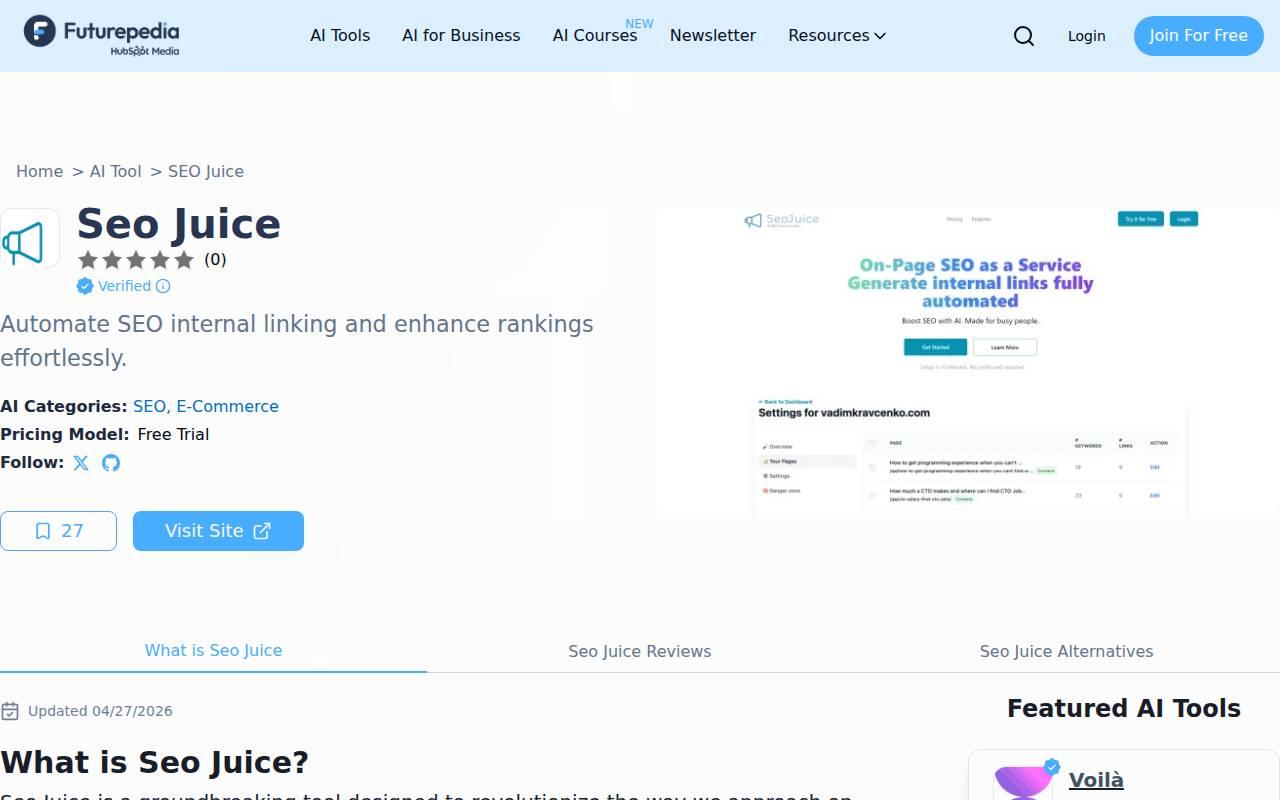Rate Seo Juice with the first star
Image resolution: width=1280 pixels, height=800 pixels.
pos(88,260)
